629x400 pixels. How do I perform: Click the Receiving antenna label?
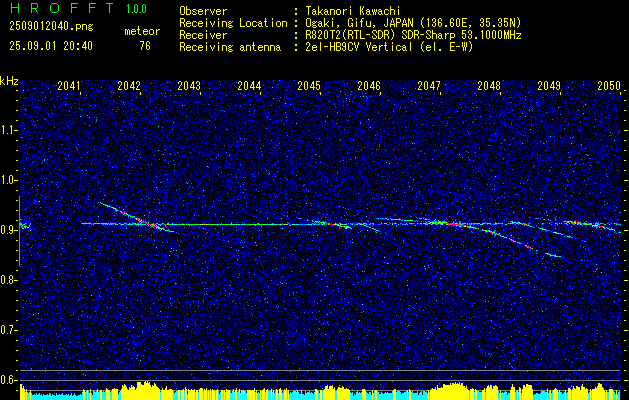230,47
